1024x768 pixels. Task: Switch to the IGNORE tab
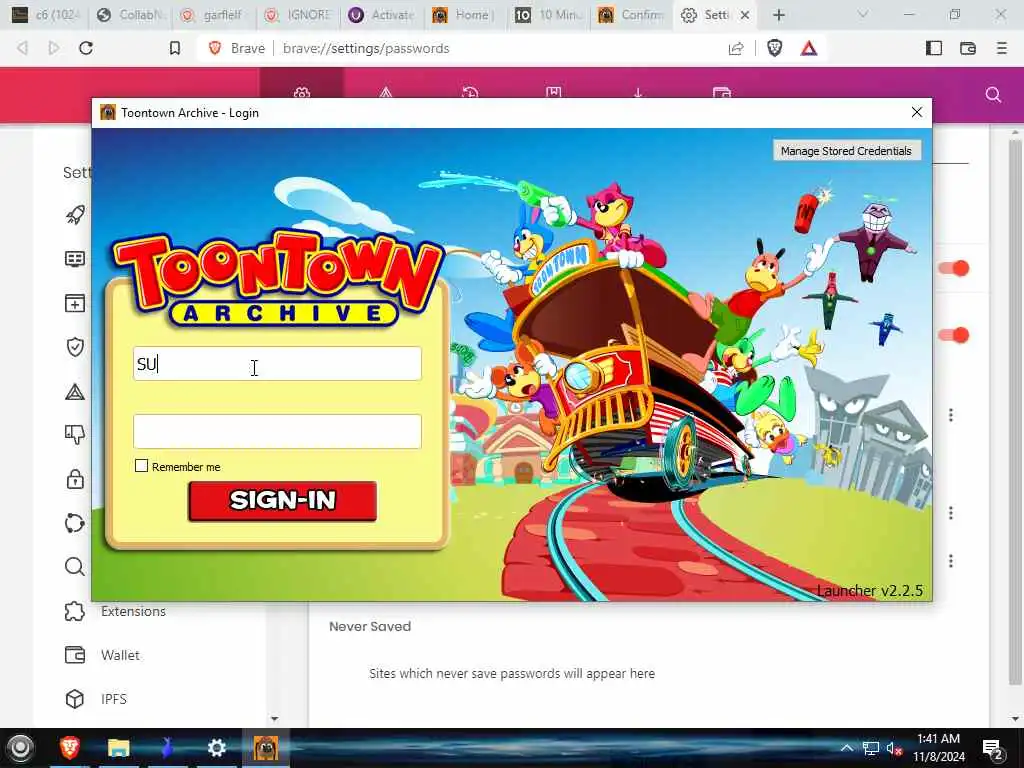(298, 15)
